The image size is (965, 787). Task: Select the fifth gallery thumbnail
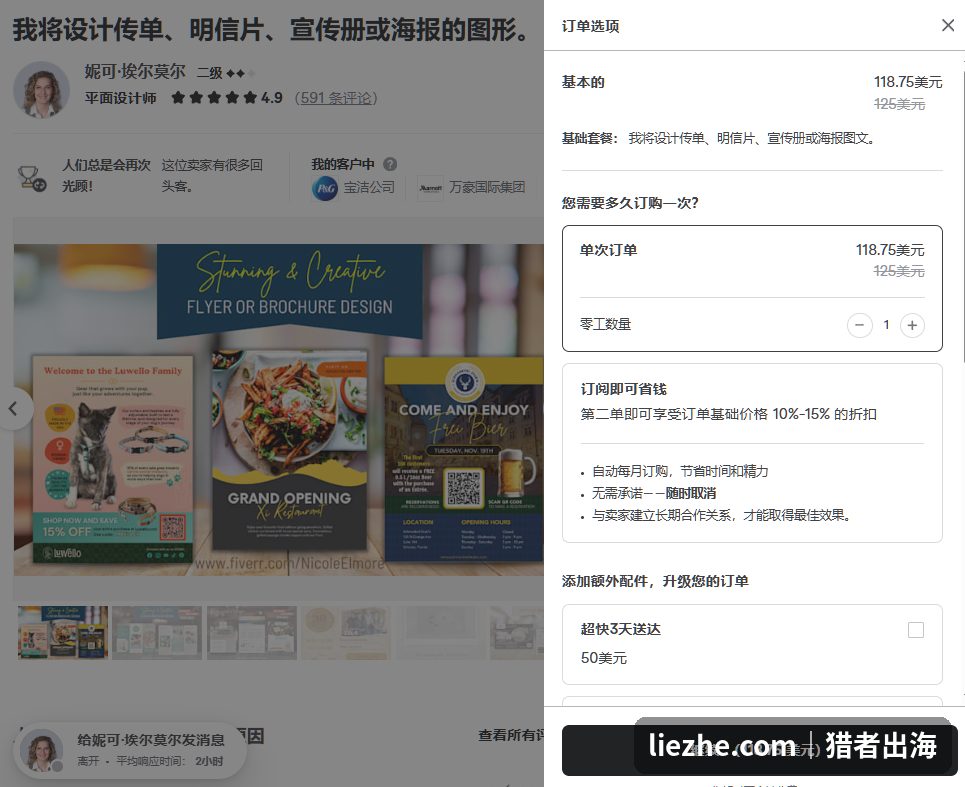pyautogui.click(x=440, y=633)
